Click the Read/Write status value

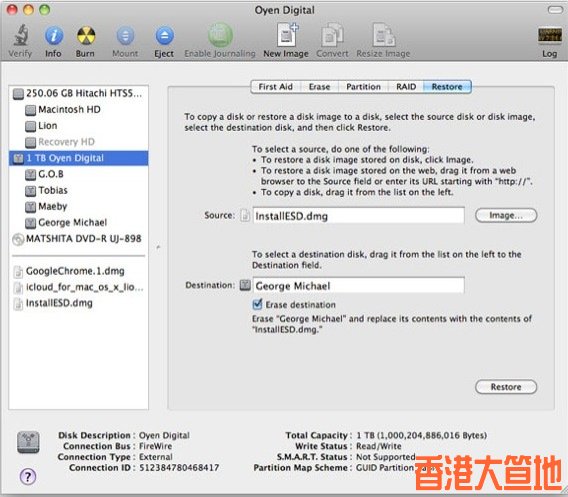pyautogui.click(x=379, y=446)
